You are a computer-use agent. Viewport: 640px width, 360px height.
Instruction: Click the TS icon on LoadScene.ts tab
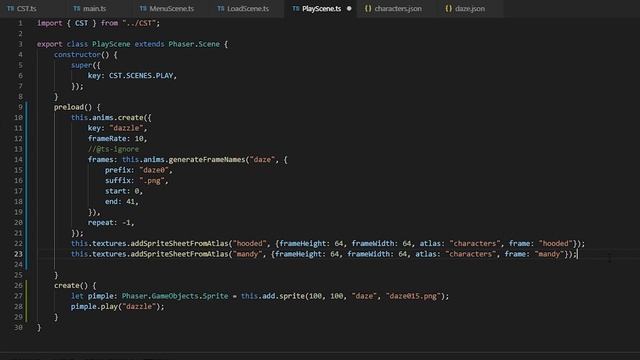coord(220,9)
